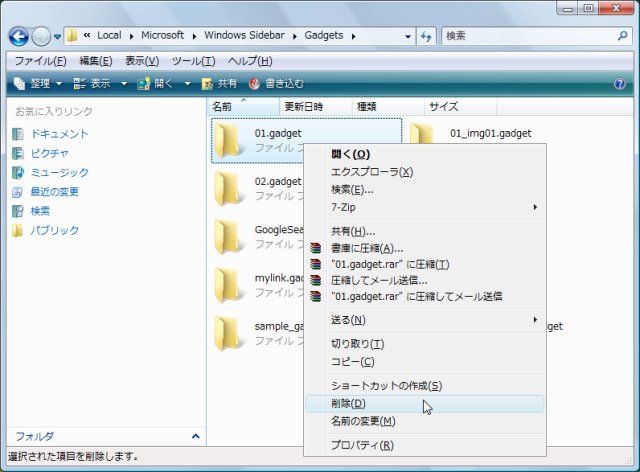Click the blue help question icon
This screenshot has height=472, width=640.
(x=619, y=84)
